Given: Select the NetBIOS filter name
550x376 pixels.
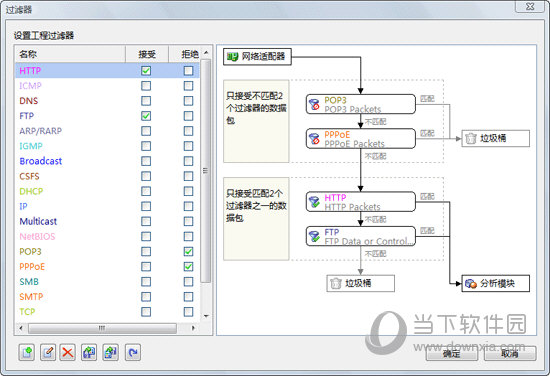Looking at the screenshot, I should tap(38, 236).
